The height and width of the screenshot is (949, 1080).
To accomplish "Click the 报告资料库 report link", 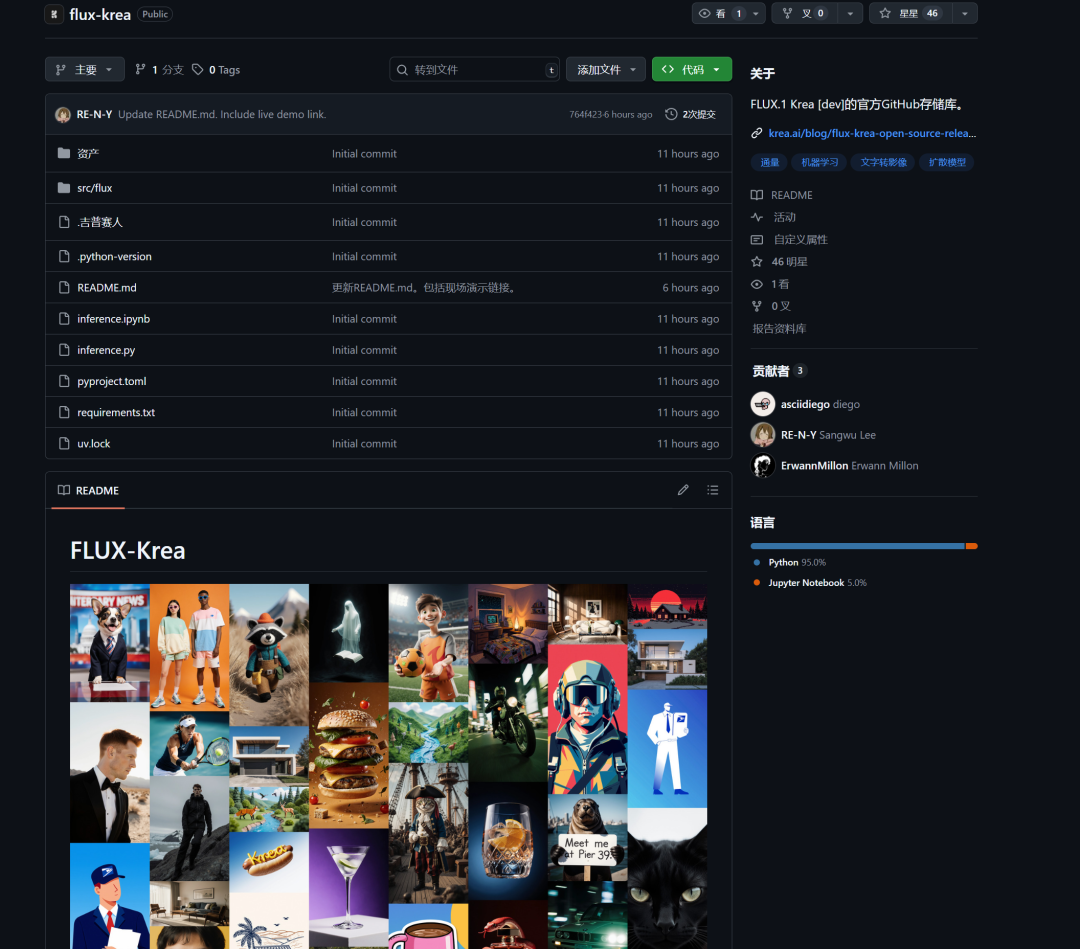I will pyautogui.click(x=779, y=328).
